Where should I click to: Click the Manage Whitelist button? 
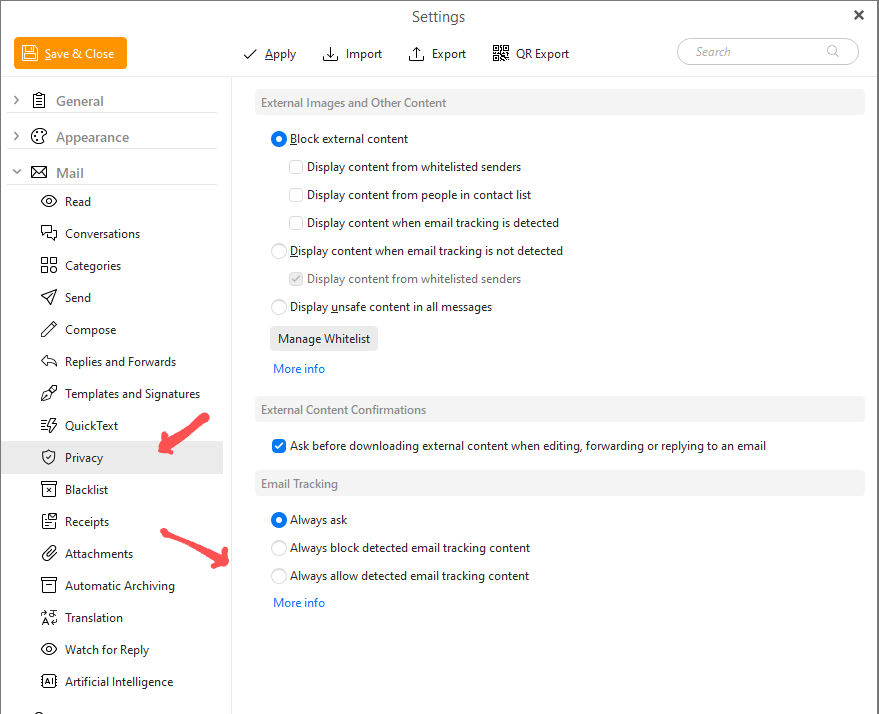(x=324, y=339)
